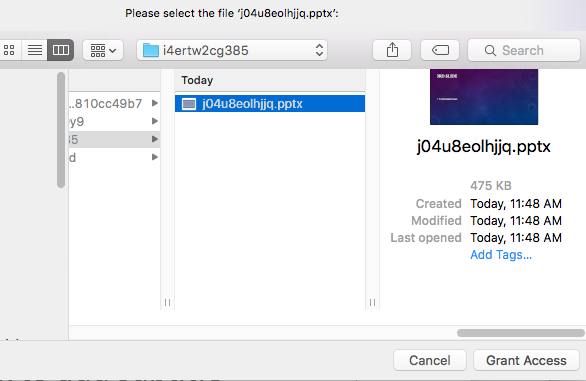Open the i4ertw2cg385 folder path dropdown
The width and height of the screenshot is (586, 381).
[232, 50]
